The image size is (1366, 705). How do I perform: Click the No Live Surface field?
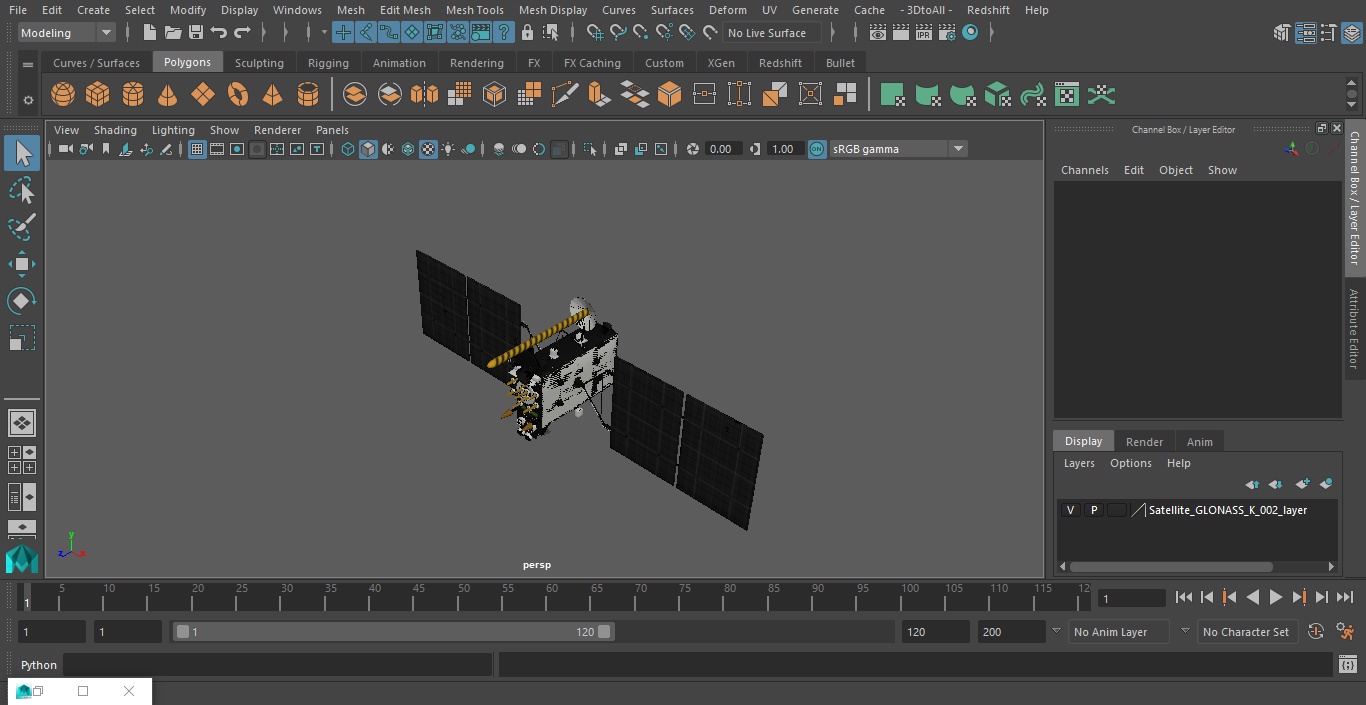click(771, 33)
